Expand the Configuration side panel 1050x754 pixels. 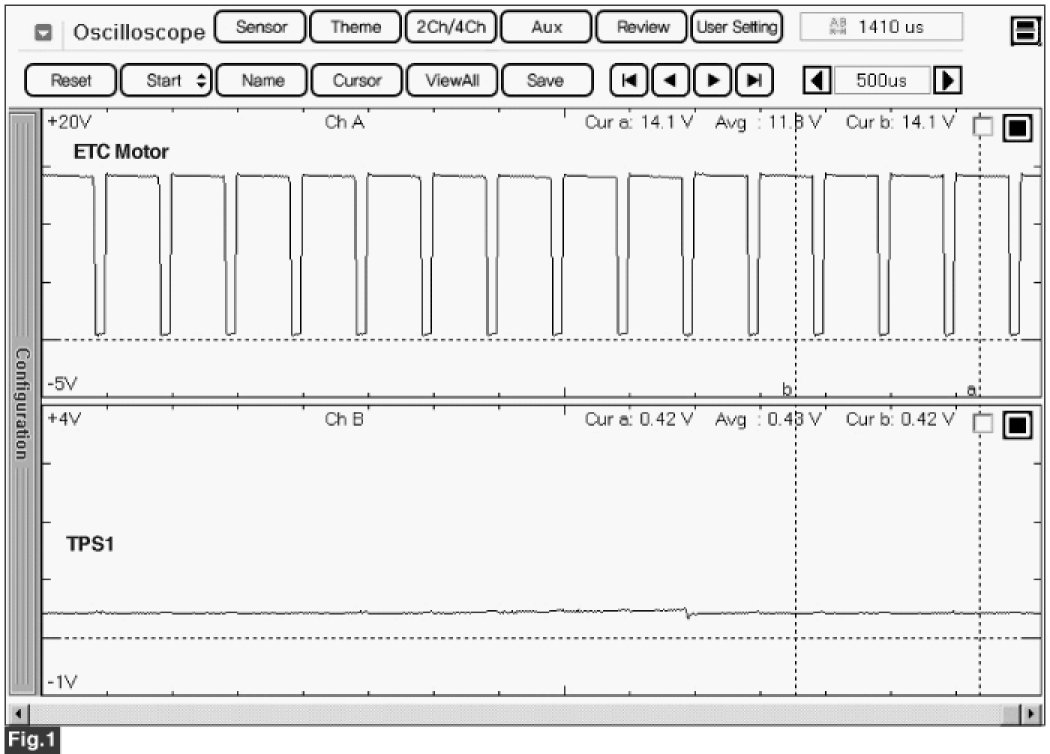coord(22,403)
